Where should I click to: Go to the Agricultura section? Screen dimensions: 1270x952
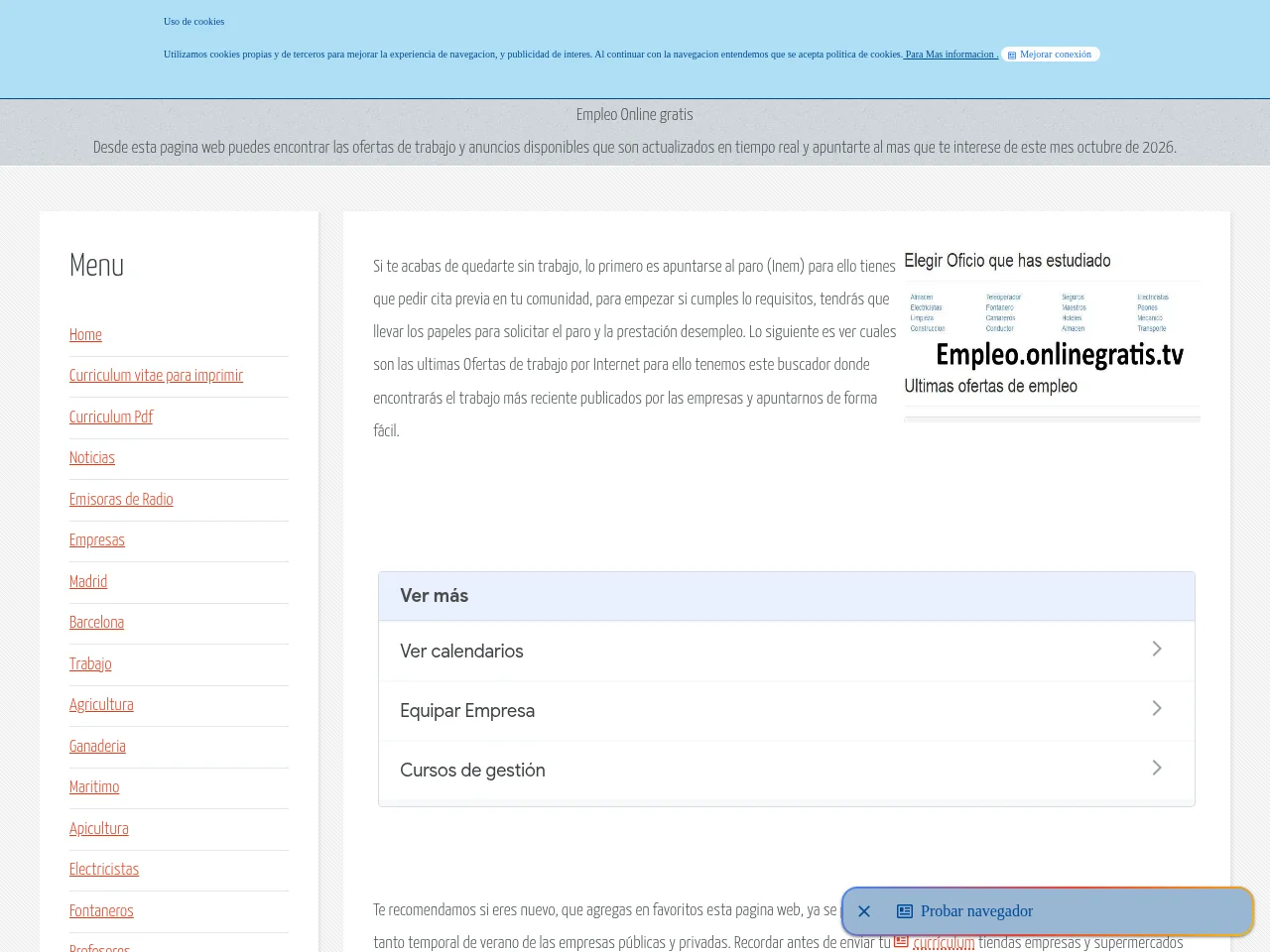[x=101, y=705]
